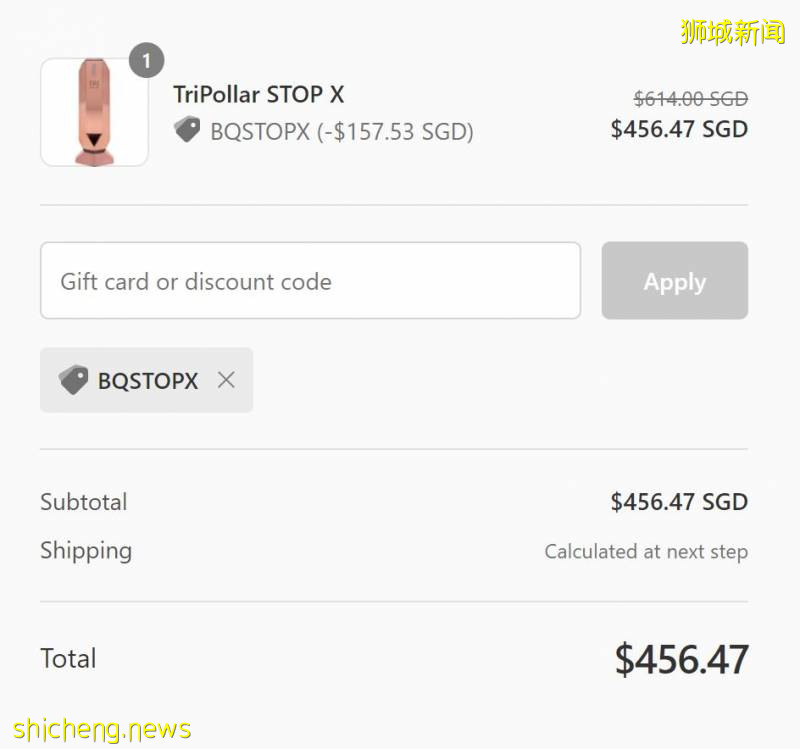
Task: Click the Subtotal amount $456.47 SGD
Action: [x=679, y=502]
